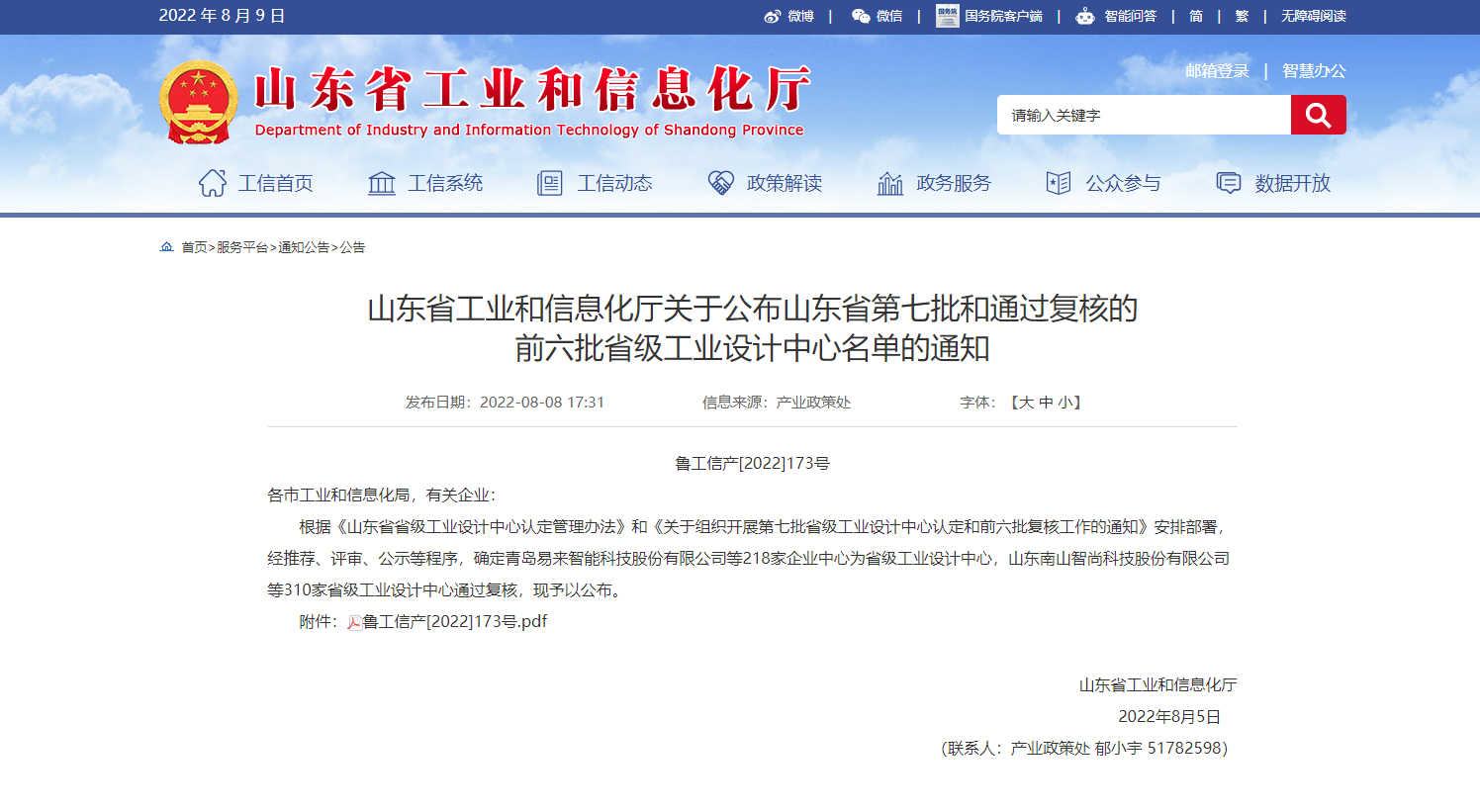Click the red search magnifier button
Viewport: 1480px width, 812px height.
tap(1318, 115)
